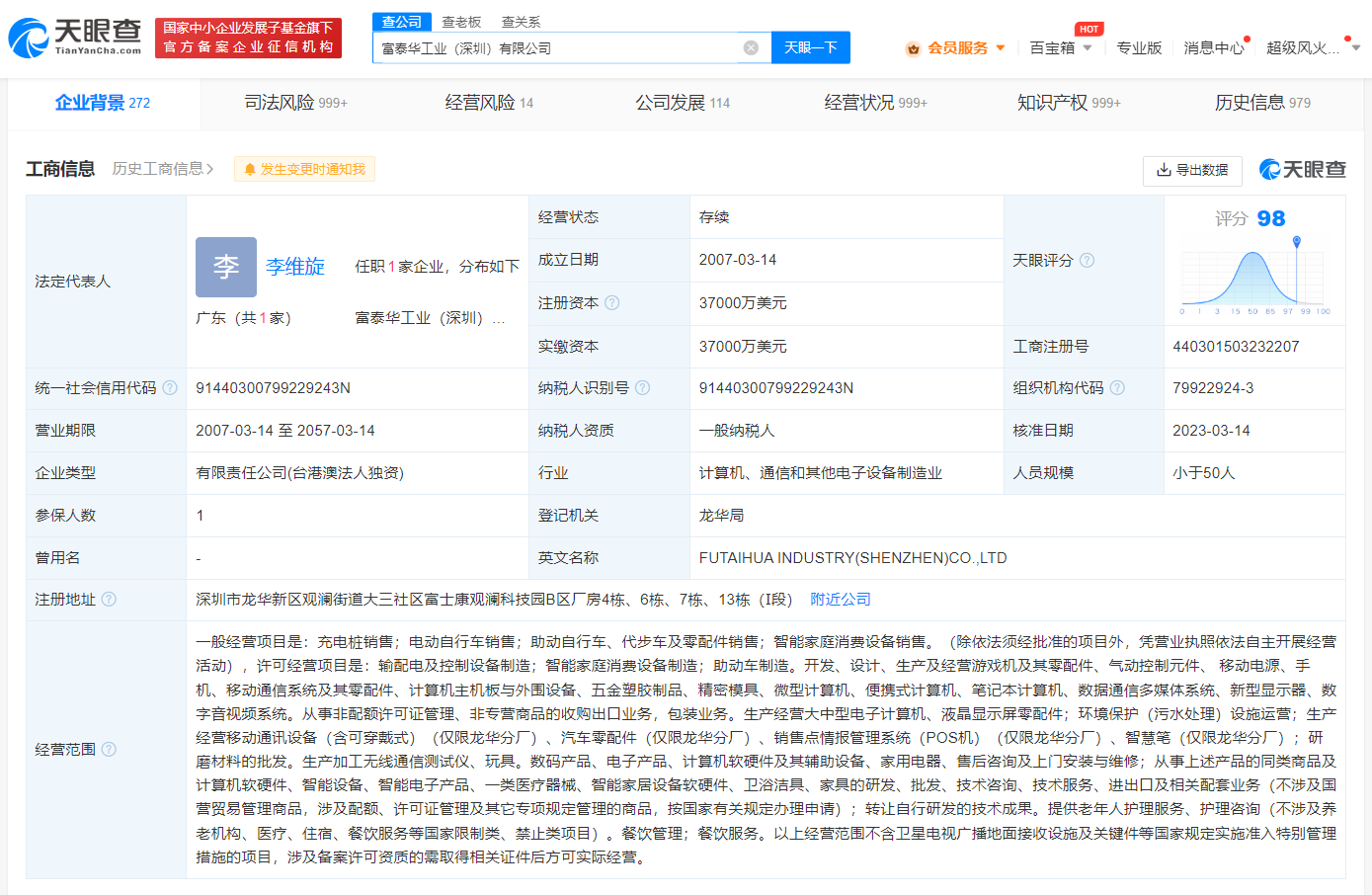The height and width of the screenshot is (895, 1372).
Task: Open the 司法风险 tab
Action: point(295,103)
